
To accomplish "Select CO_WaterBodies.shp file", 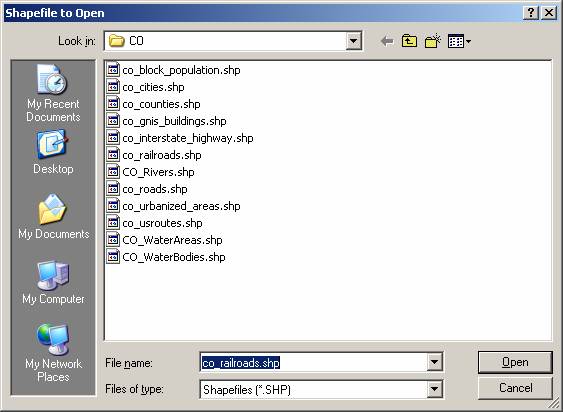I will tap(166, 257).
